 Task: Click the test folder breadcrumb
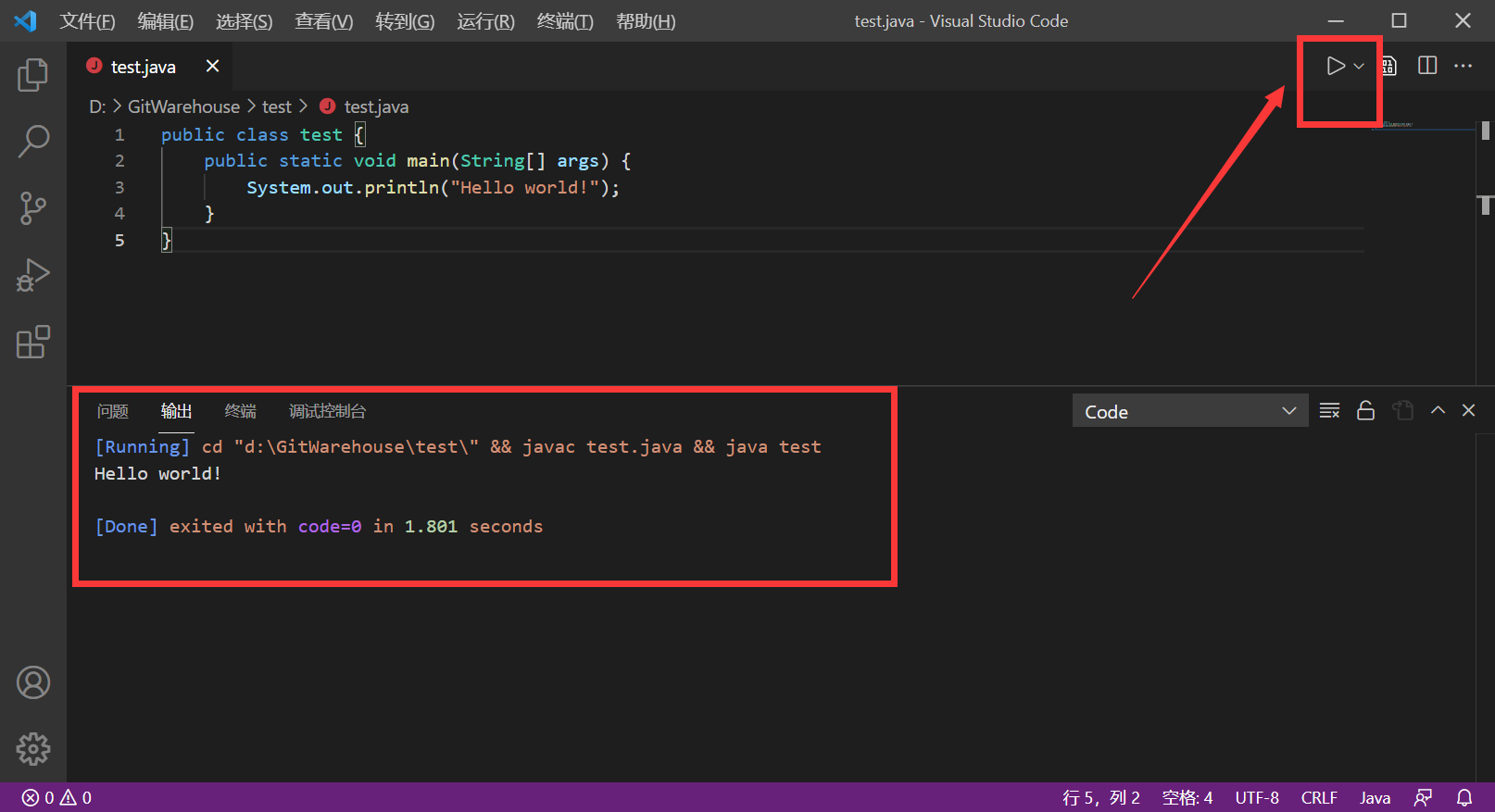(277, 106)
